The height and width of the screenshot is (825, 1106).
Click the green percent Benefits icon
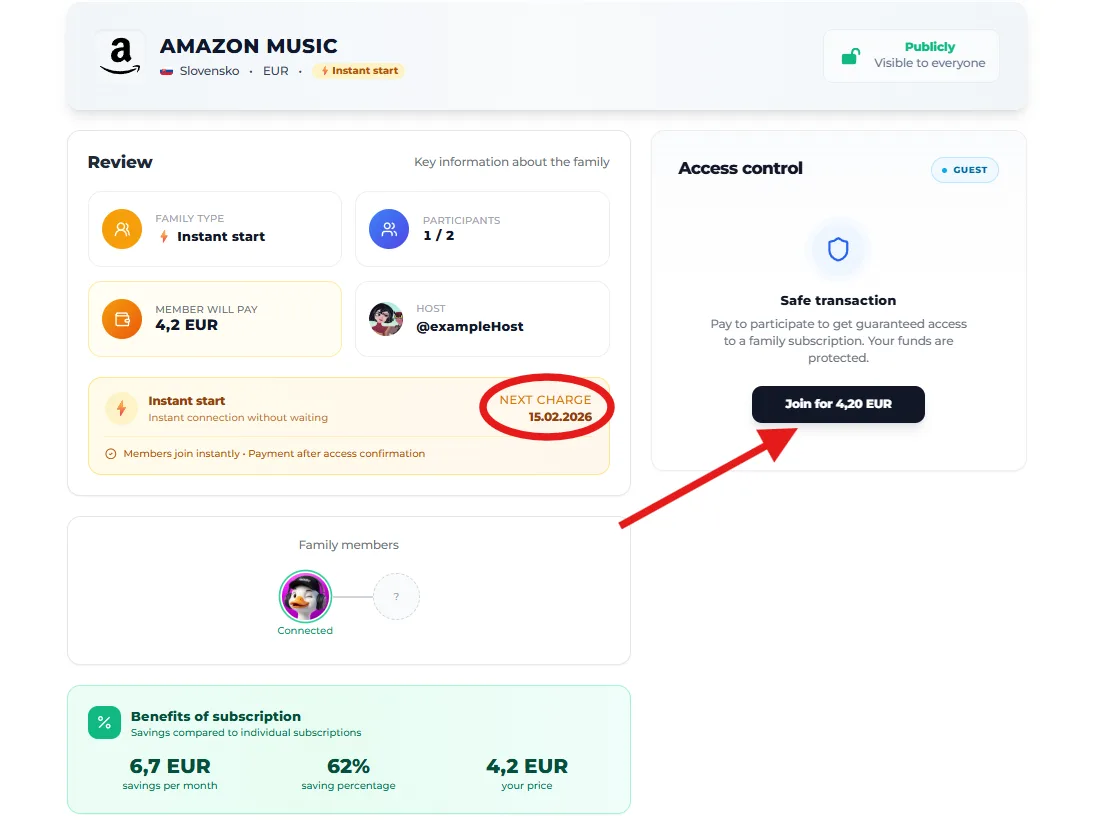[x=104, y=723]
